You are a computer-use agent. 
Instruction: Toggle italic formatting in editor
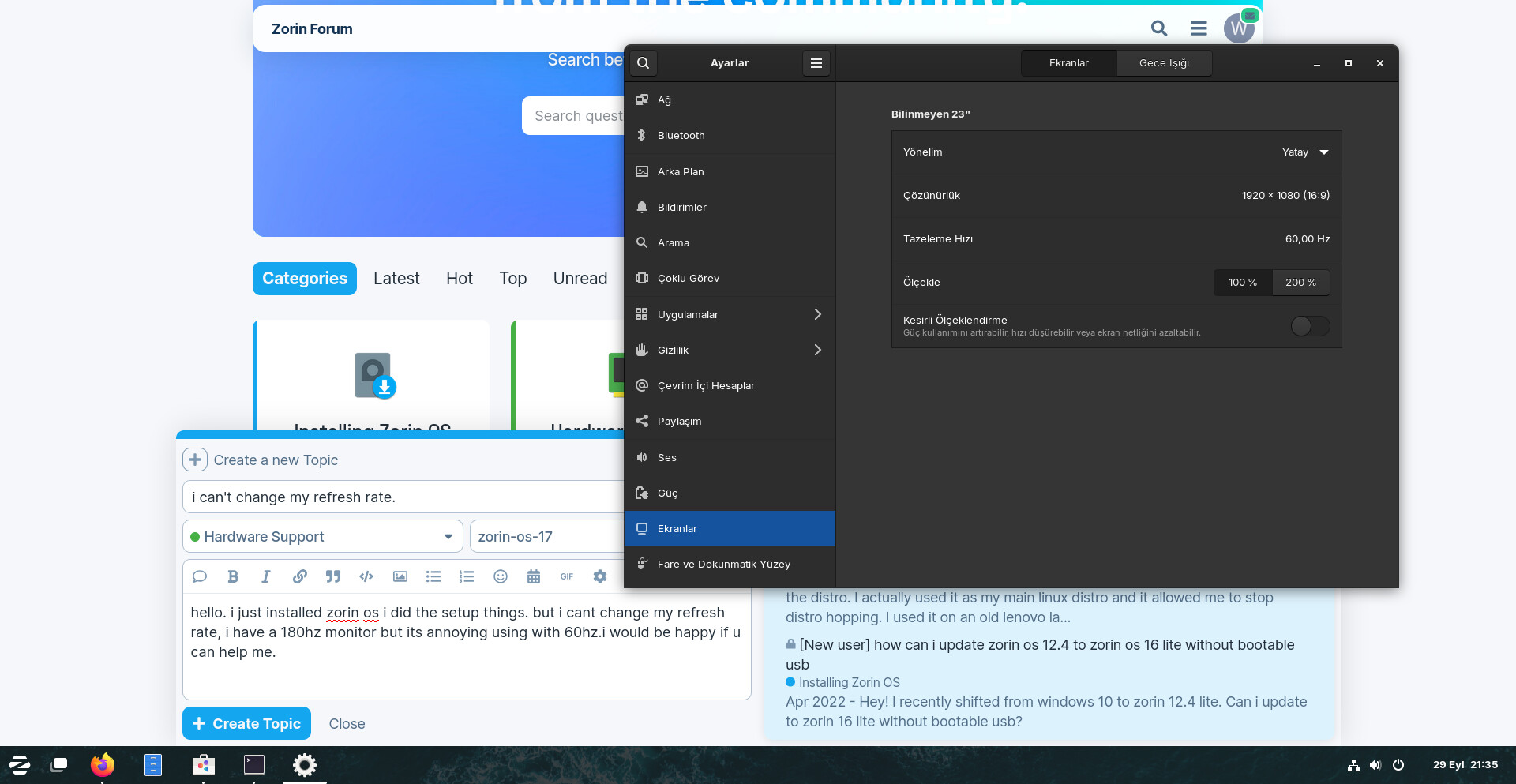click(x=266, y=576)
